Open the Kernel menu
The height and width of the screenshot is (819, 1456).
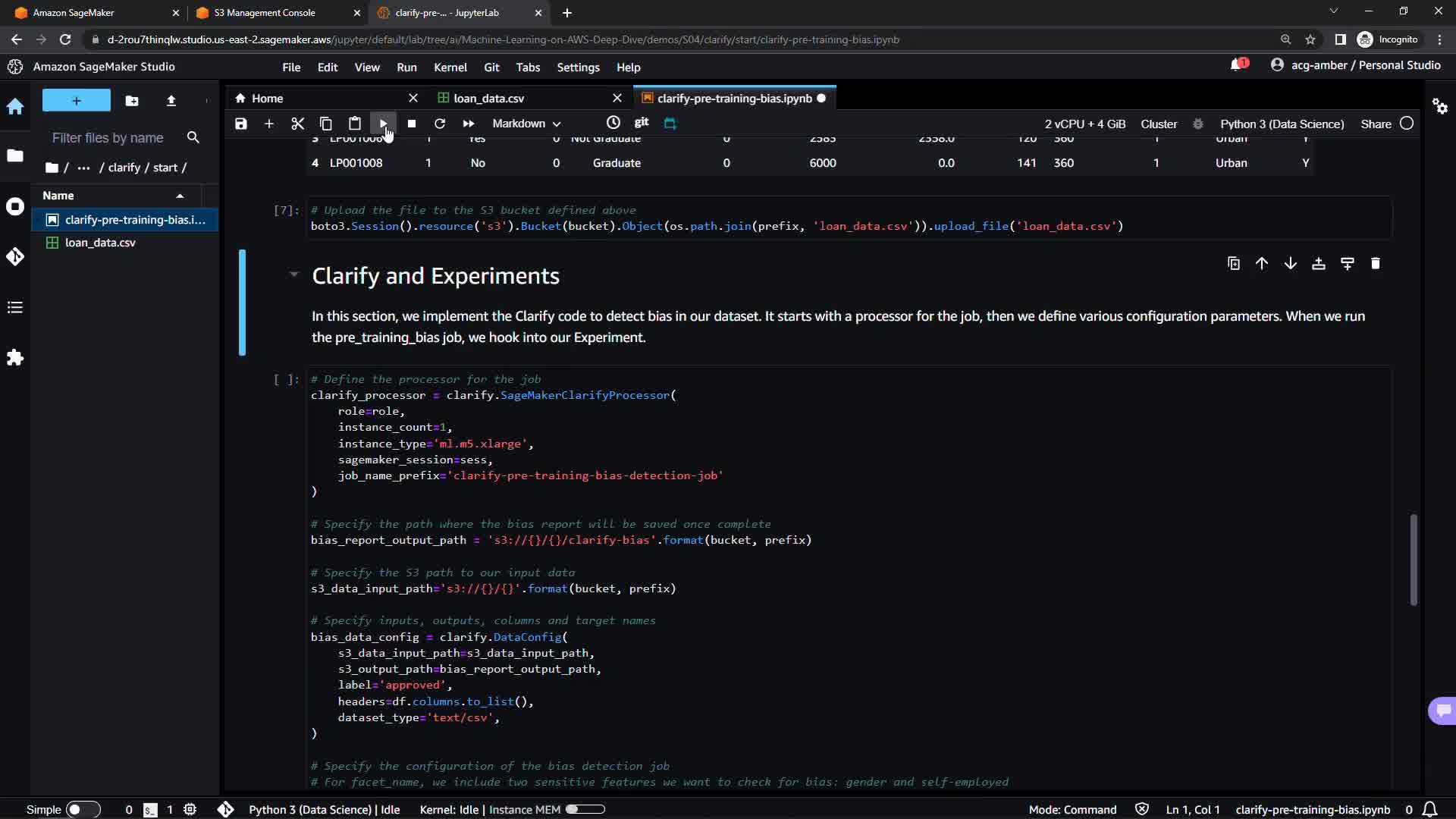point(450,67)
